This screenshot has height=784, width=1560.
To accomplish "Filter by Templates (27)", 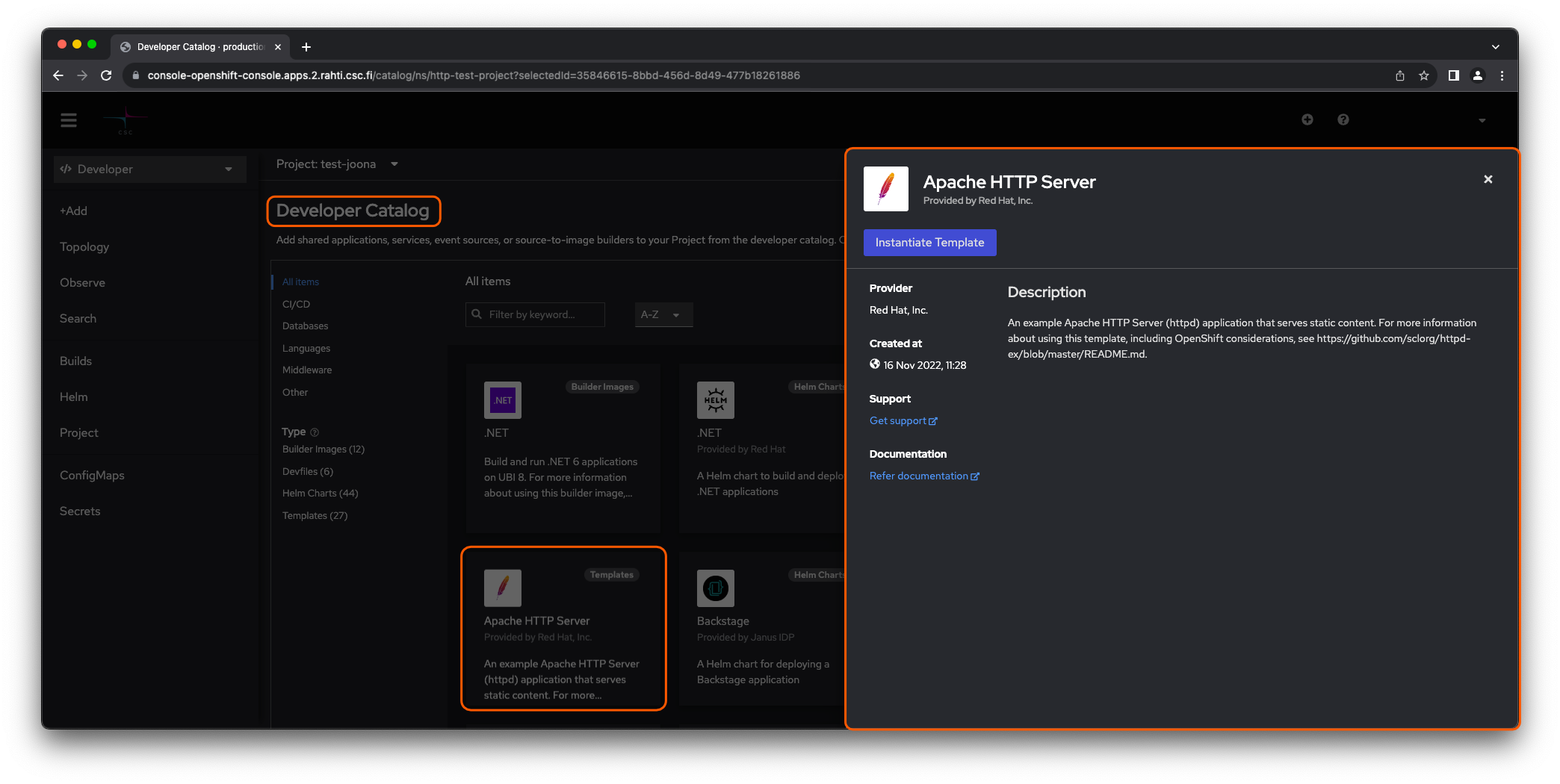I will [x=315, y=516].
